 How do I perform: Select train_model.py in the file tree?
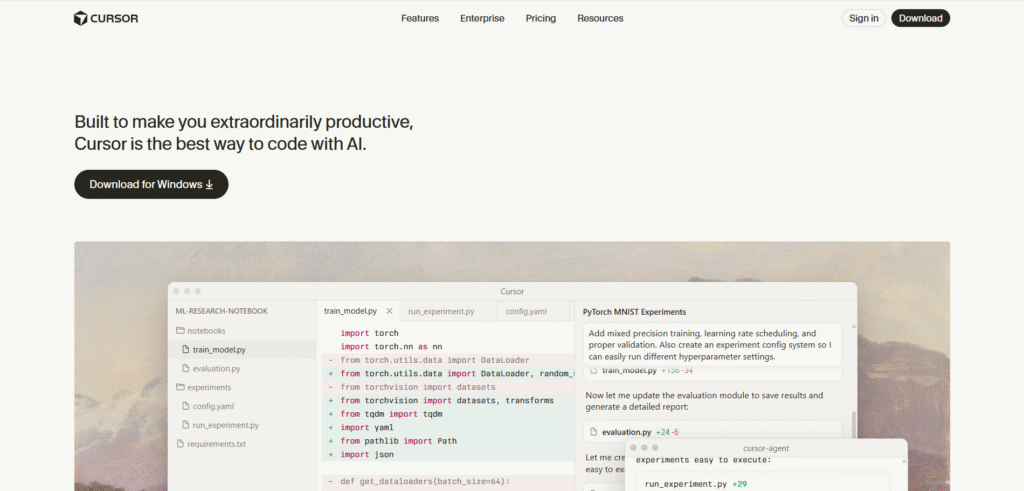pyautogui.click(x=219, y=350)
